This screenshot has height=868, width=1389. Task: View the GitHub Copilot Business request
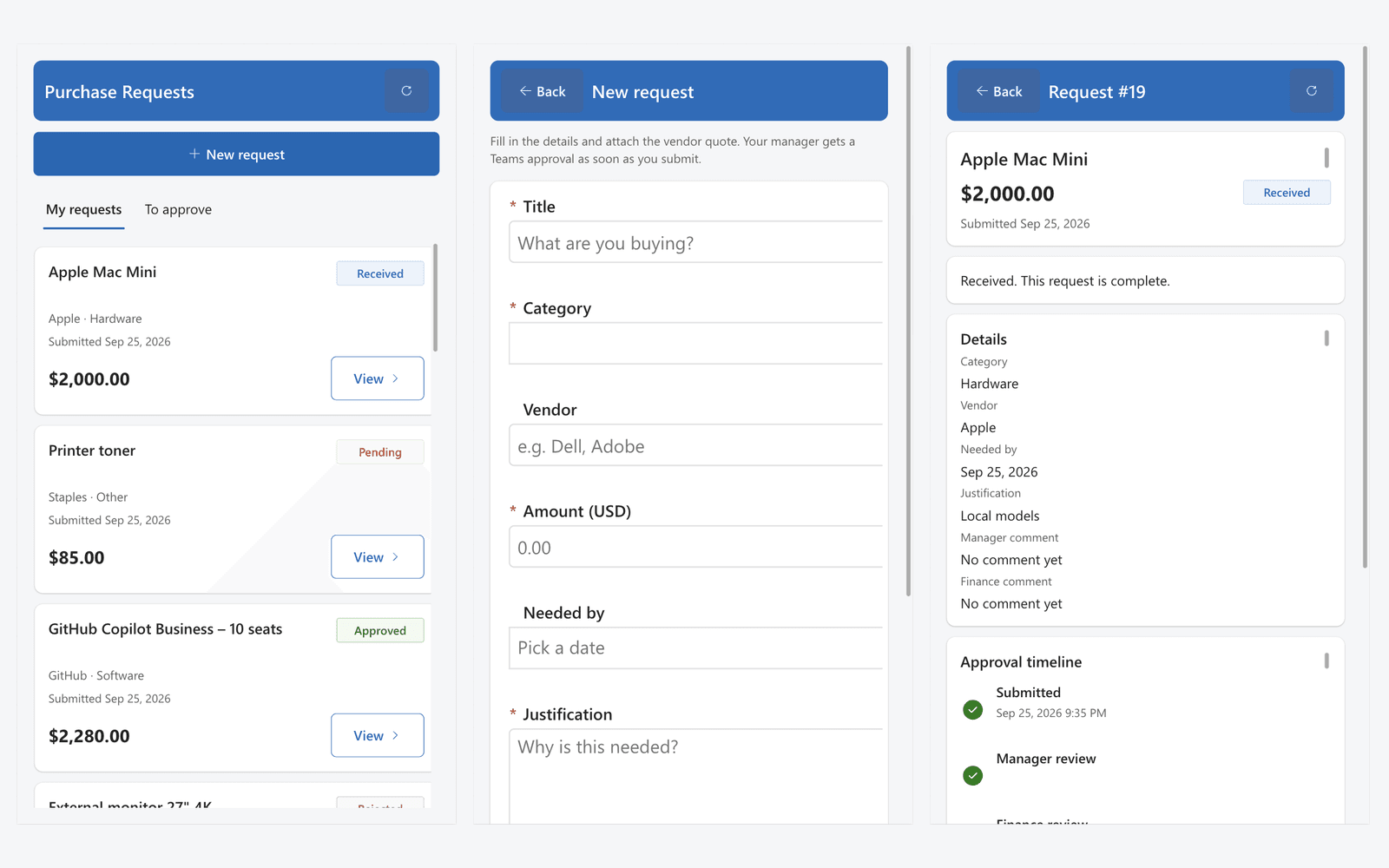tap(377, 735)
